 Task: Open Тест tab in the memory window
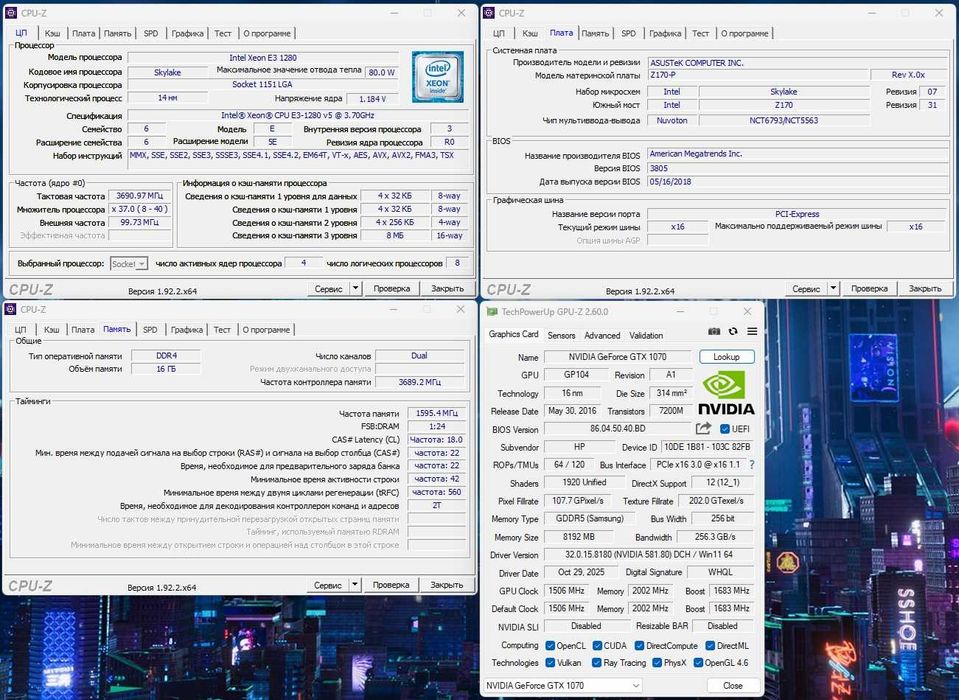click(x=222, y=330)
